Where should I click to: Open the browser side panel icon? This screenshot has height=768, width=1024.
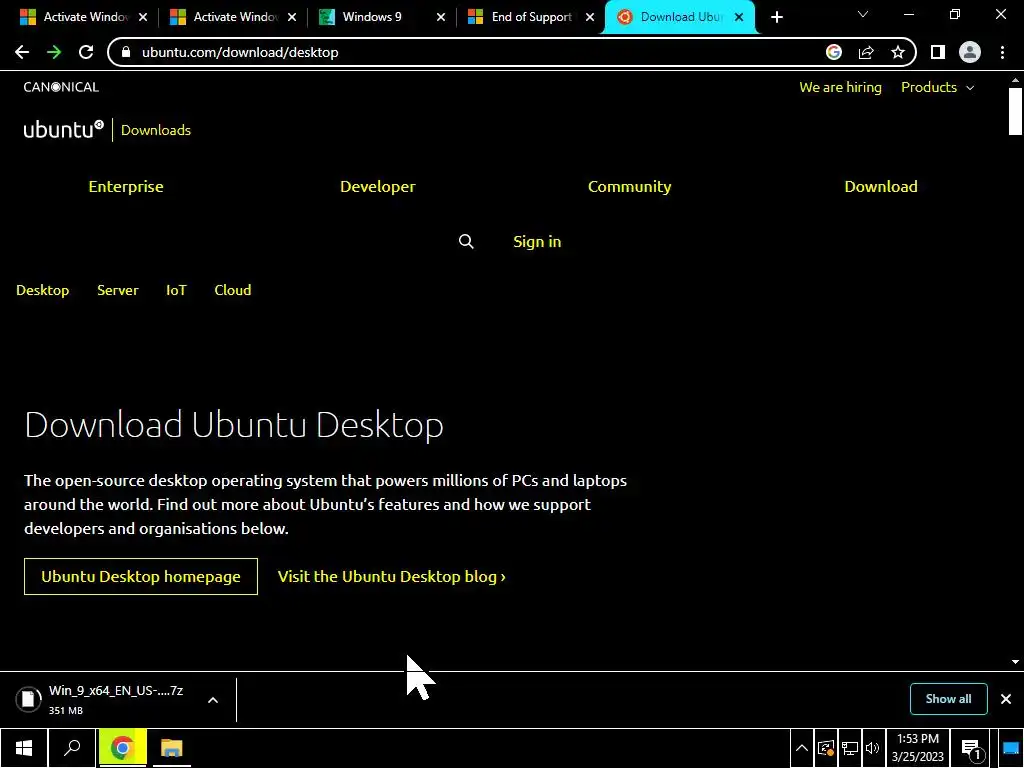pos(938,52)
